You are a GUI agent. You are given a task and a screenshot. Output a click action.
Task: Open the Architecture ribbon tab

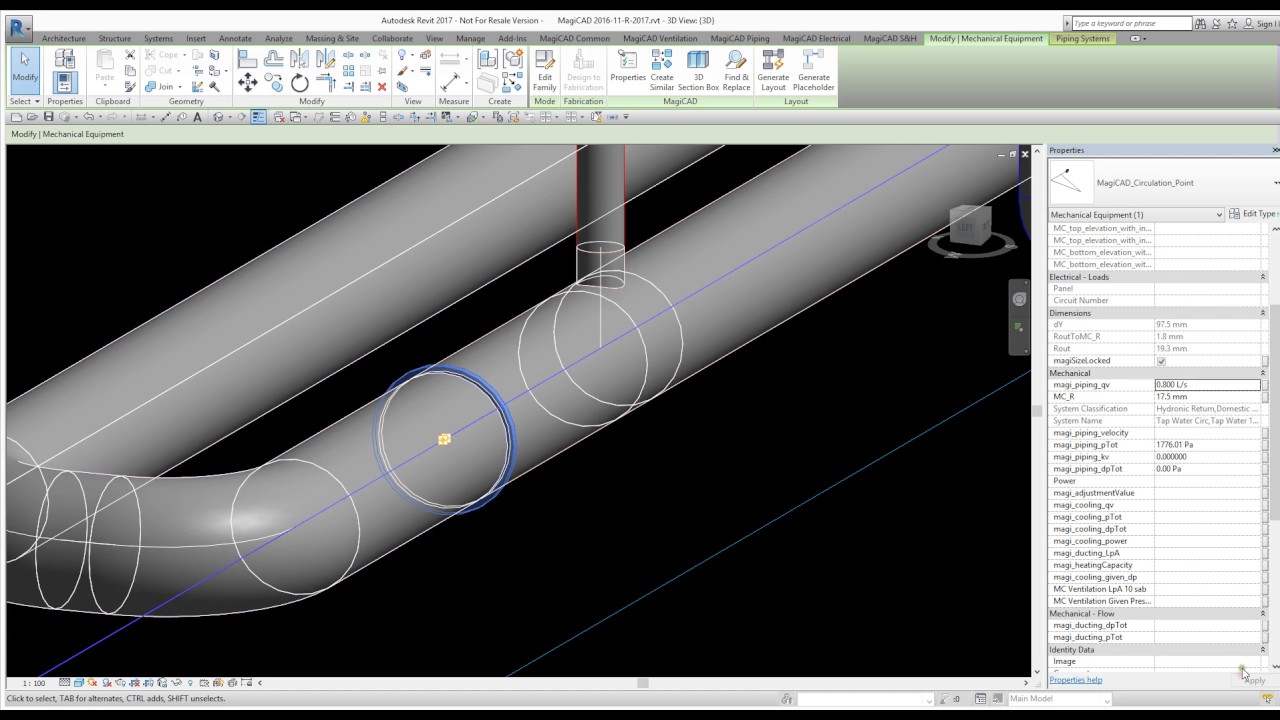point(64,39)
